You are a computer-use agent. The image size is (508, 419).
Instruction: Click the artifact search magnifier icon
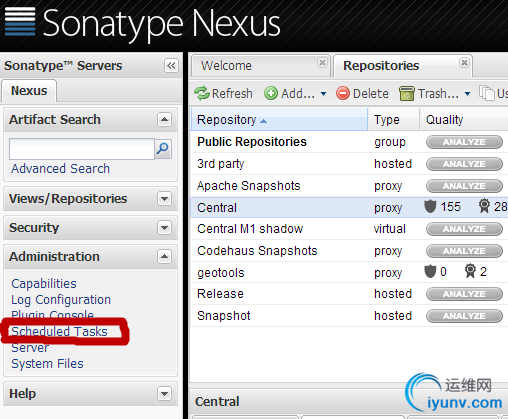[163, 148]
